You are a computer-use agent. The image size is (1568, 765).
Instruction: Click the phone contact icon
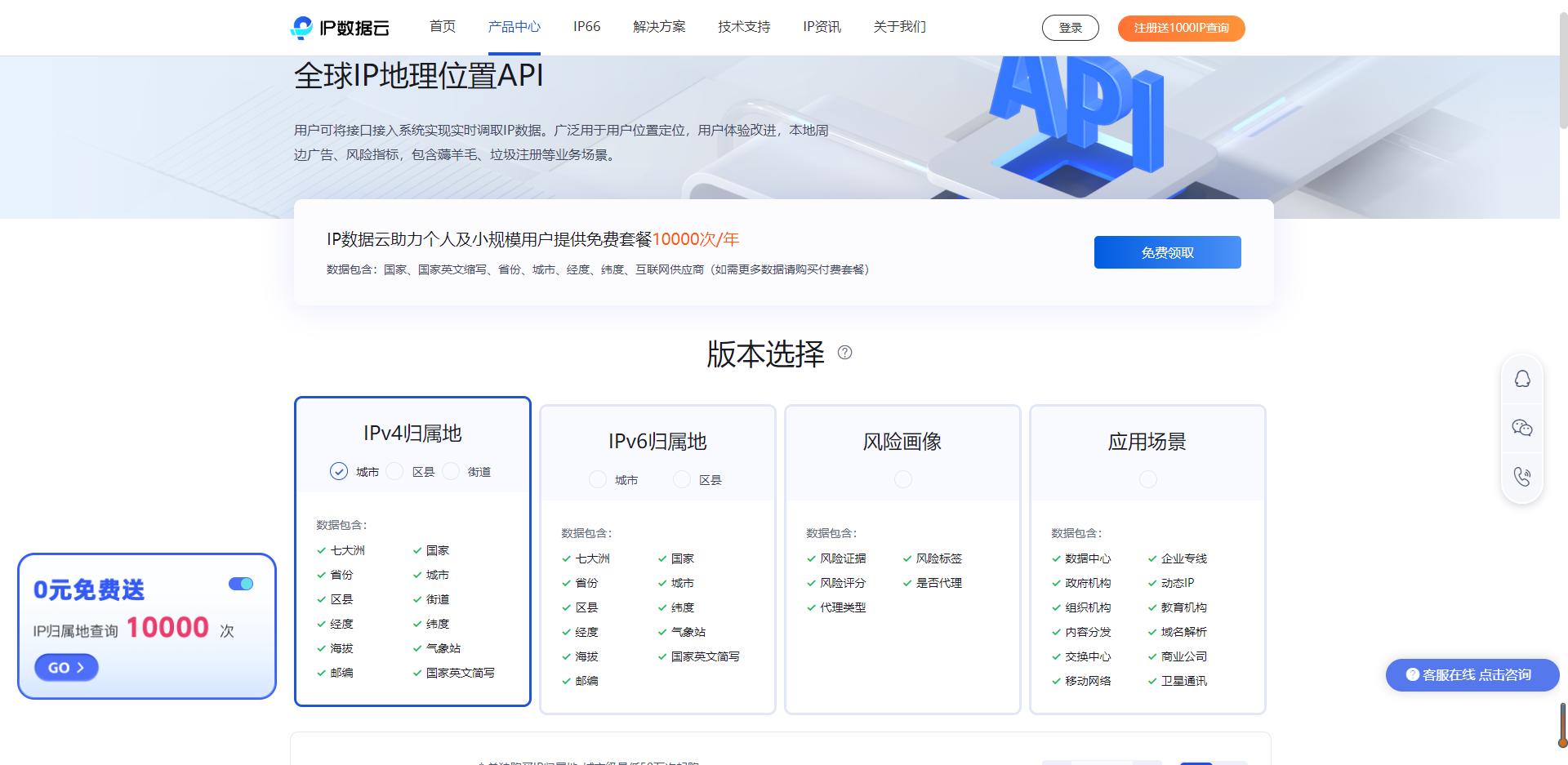[1521, 476]
